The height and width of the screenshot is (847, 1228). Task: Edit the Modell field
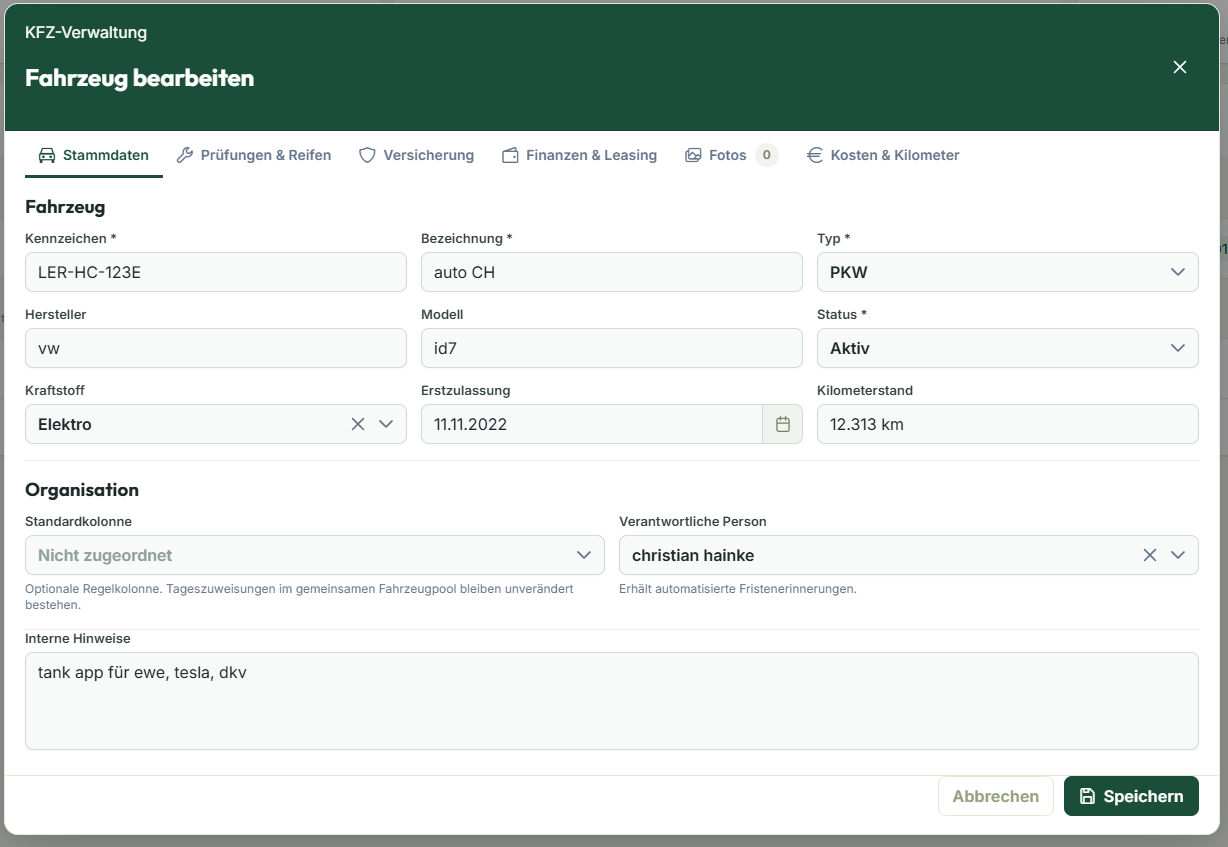pyautogui.click(x=612, y=348)
